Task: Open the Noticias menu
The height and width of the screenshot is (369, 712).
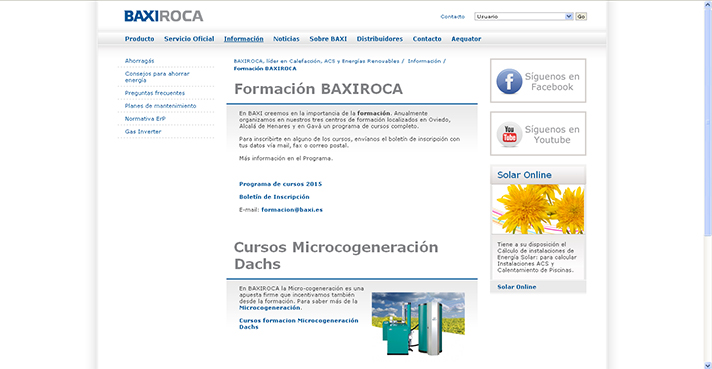Action: point(286,39)
